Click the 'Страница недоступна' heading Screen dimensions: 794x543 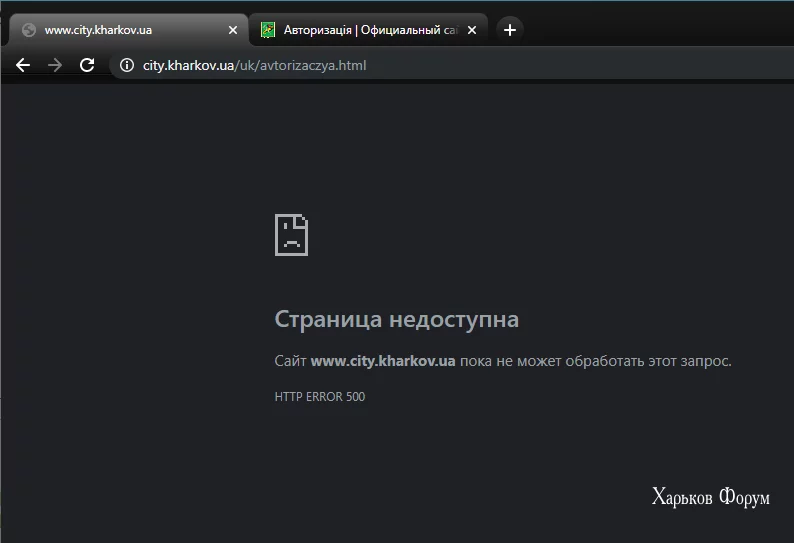396,320
